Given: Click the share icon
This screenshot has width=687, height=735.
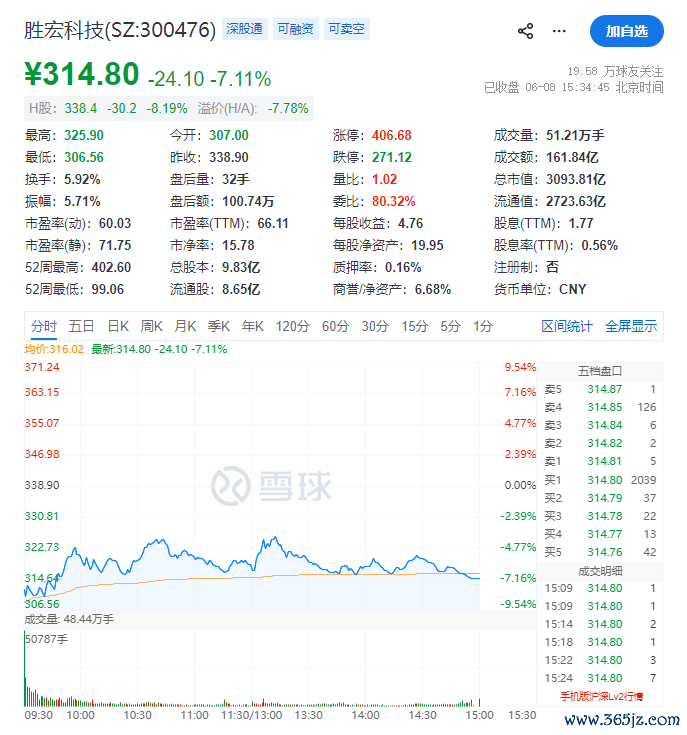Looking at the screenshot, I should [525, 31].
